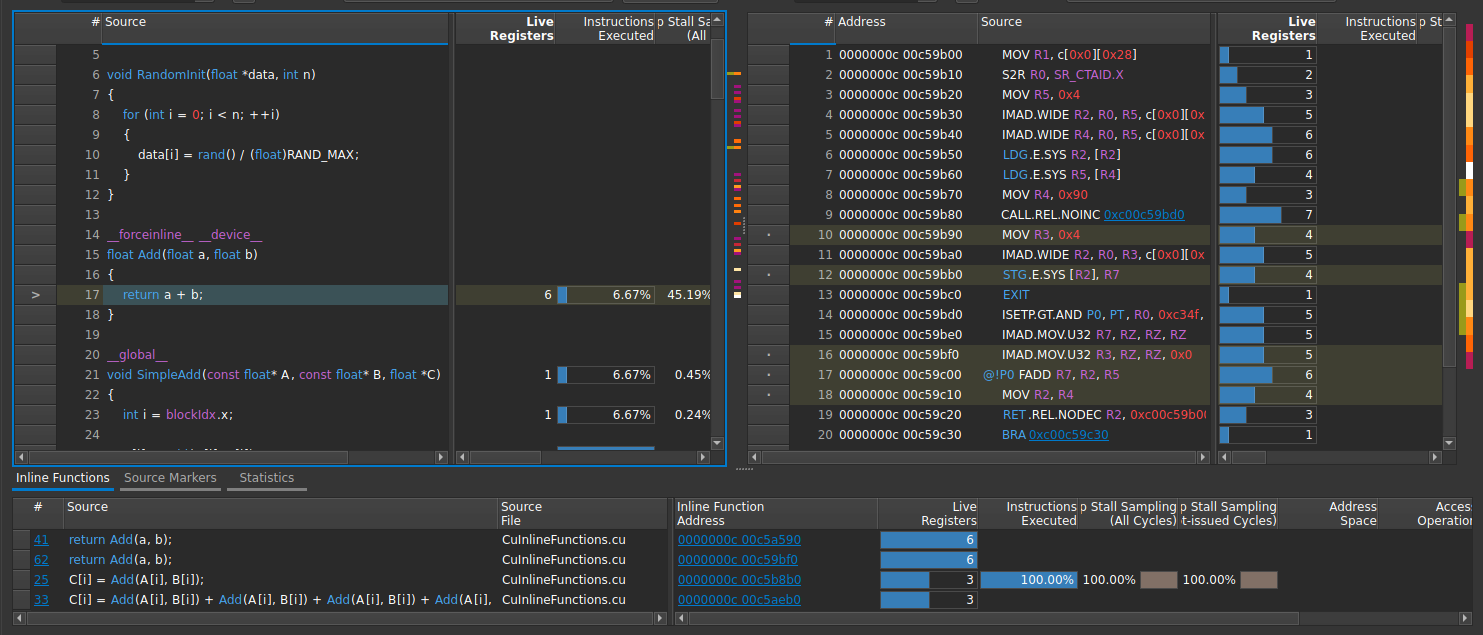Expand the Access Operation column header

point(1449,512)
